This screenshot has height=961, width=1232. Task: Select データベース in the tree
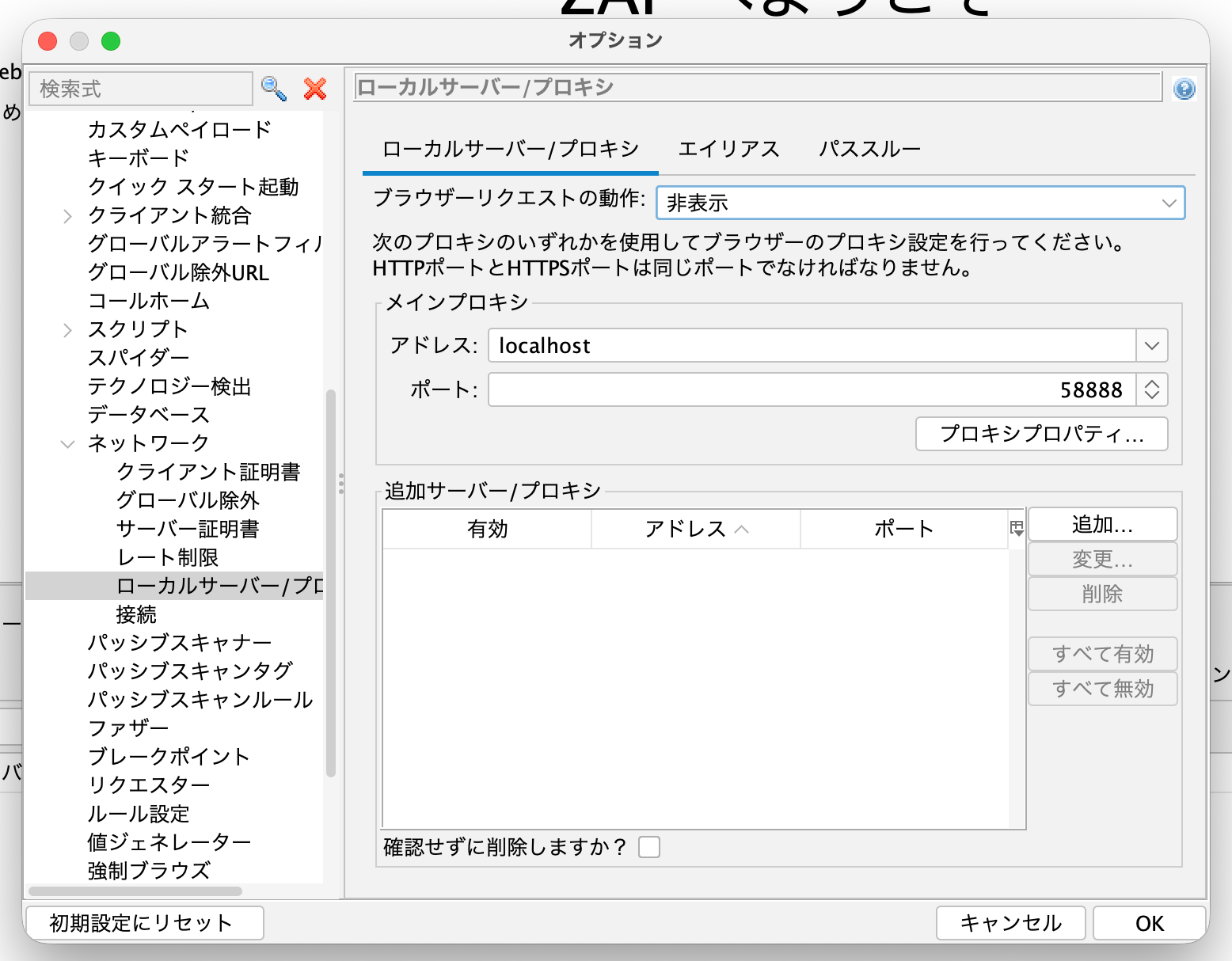[150, 415]
